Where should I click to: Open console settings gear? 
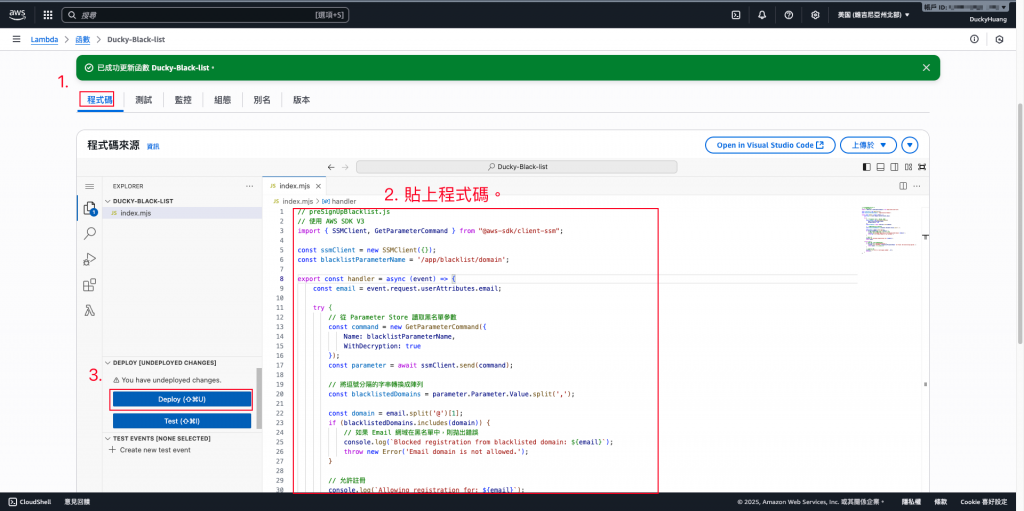pyautogui.click(x=815, y=14)
